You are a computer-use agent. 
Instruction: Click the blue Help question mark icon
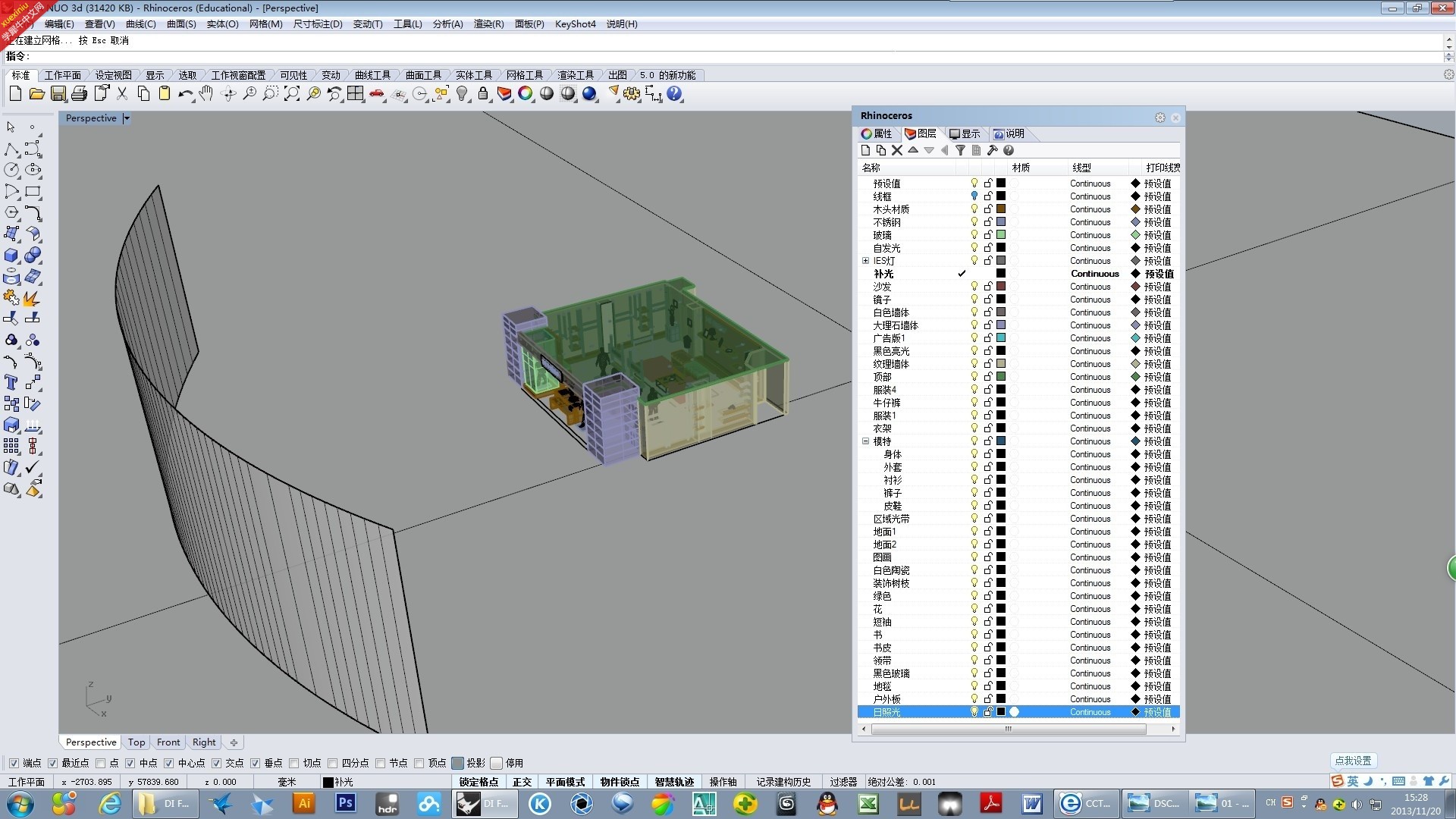pos(674,93)
